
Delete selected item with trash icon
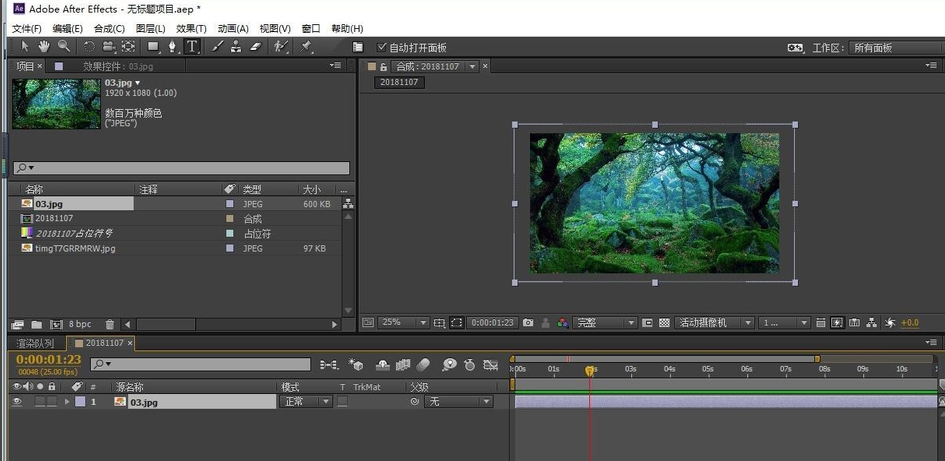(110, 324)
